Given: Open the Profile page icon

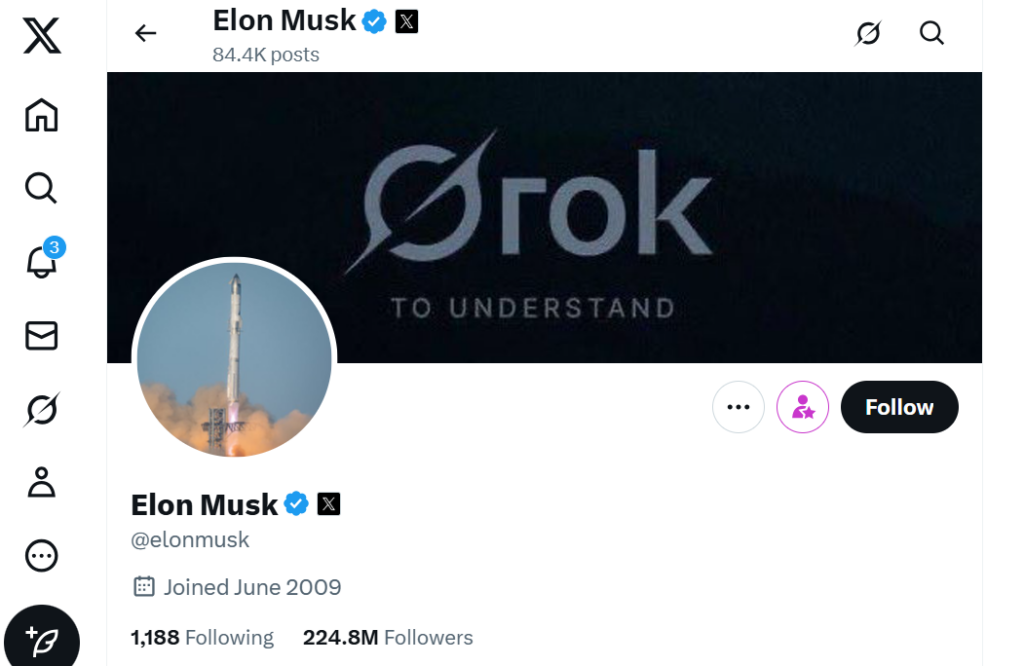Looking at the screenshot, I should pyautogui.click(x=41, y=482).
